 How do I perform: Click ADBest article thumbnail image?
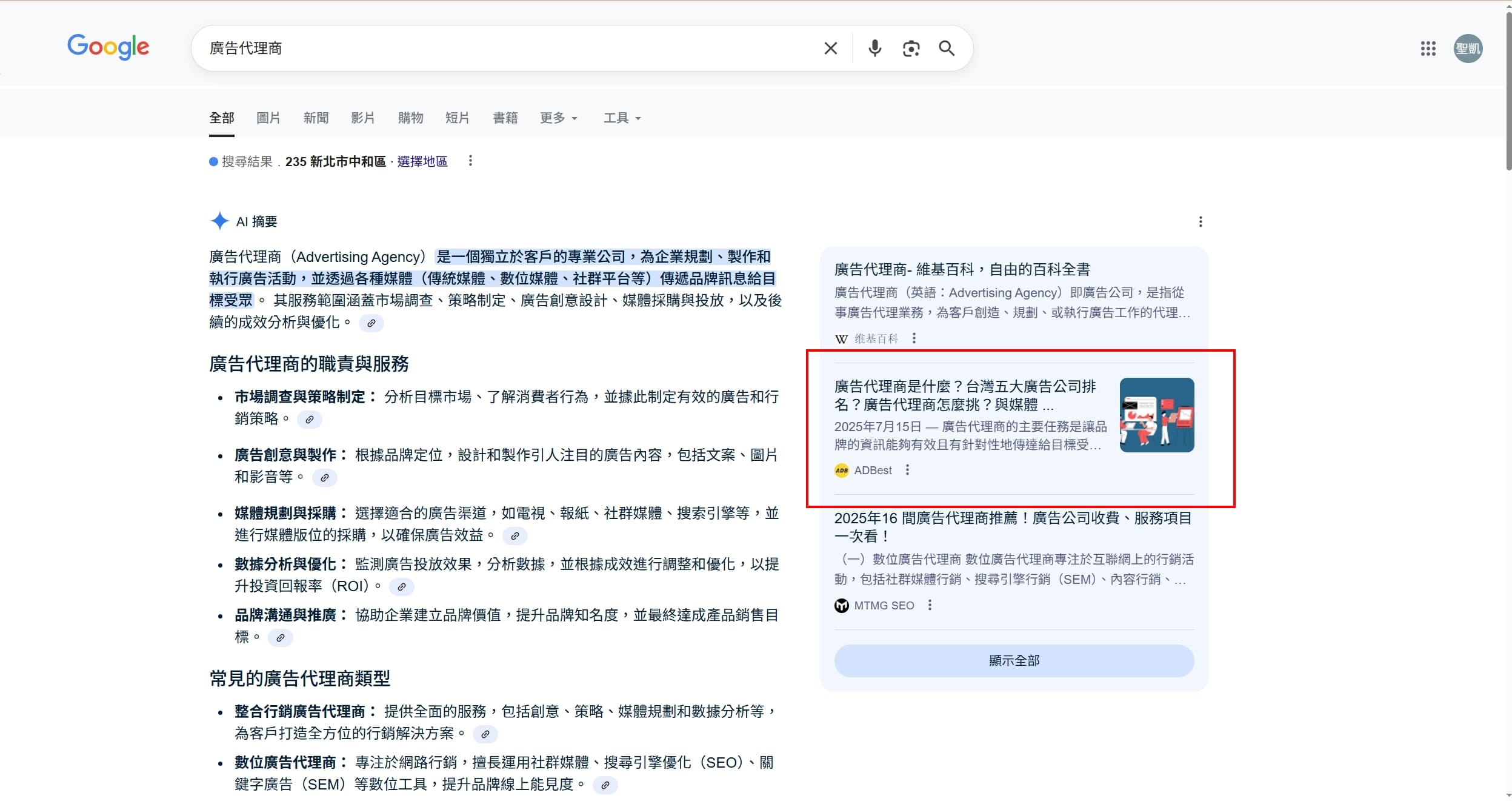point(1156,415)
